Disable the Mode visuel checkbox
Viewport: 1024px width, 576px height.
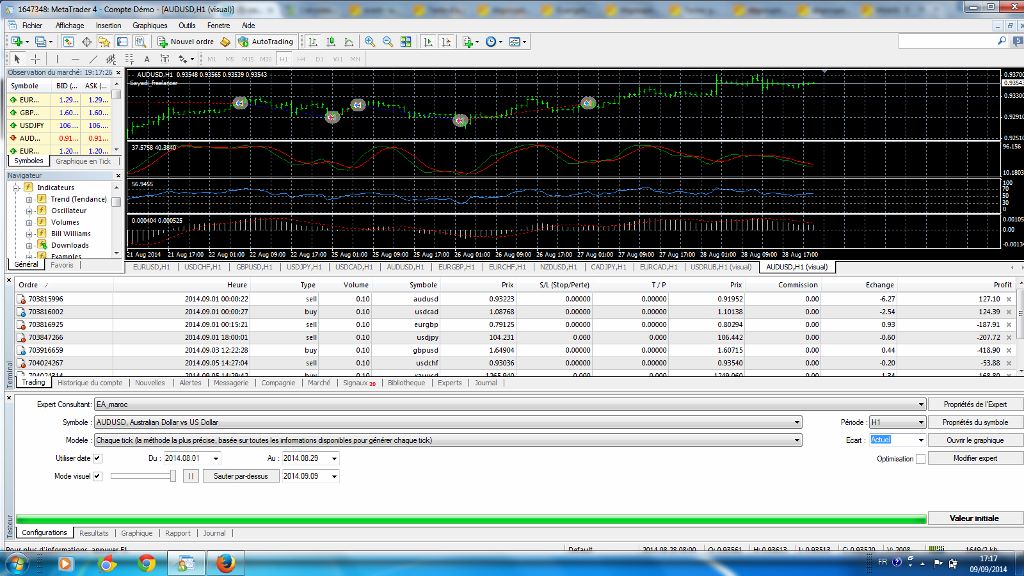97,476
